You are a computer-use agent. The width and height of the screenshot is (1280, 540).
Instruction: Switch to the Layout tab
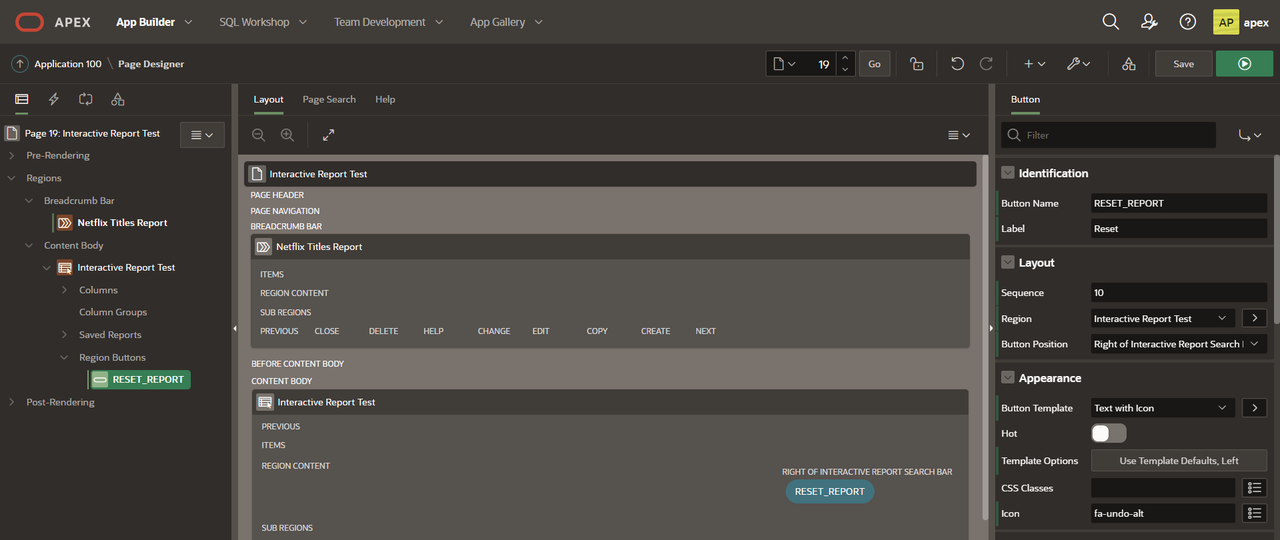pos(268,99)
